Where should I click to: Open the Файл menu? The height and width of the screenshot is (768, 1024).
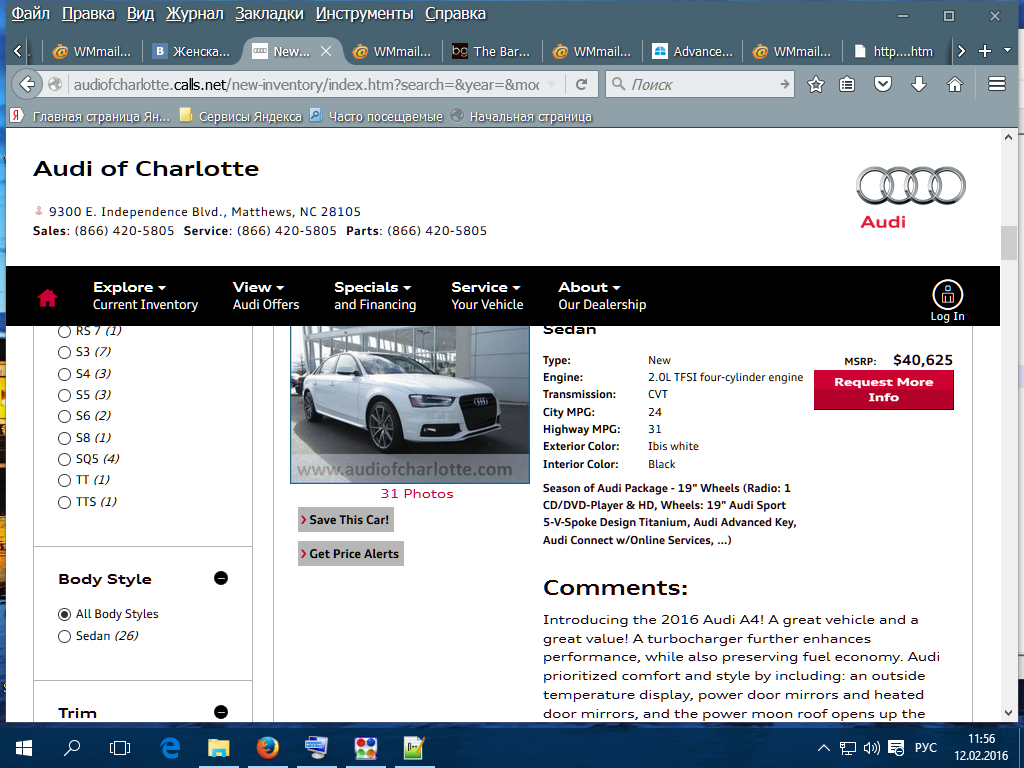click(x=31, y=14)
